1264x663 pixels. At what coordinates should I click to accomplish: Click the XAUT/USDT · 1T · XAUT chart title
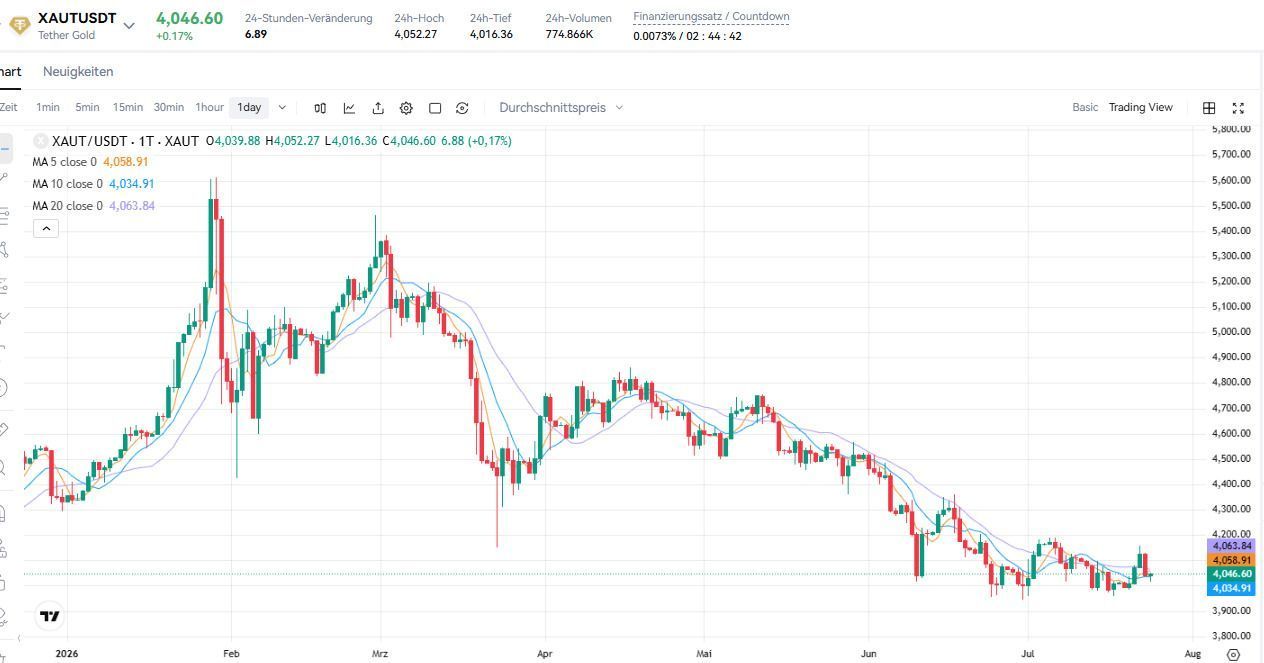(125, 141)
